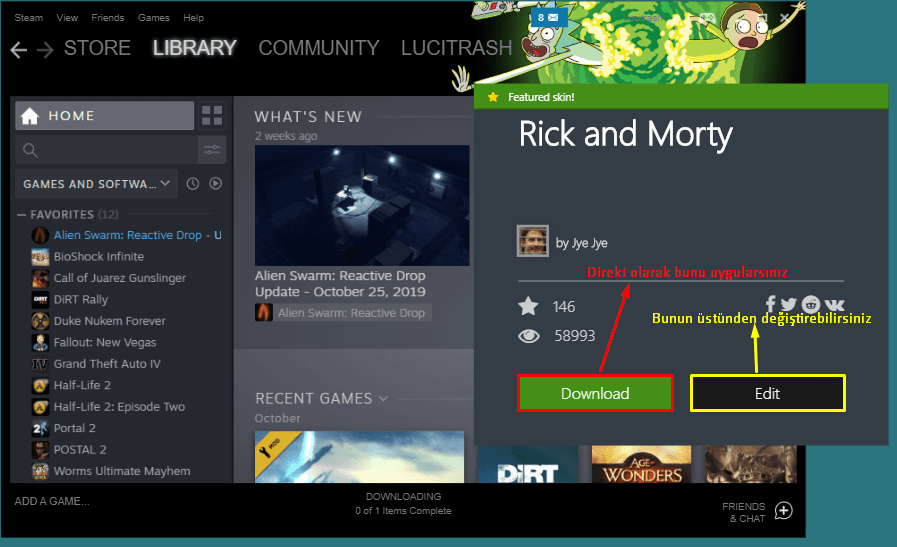
Task: Click the Fallout: New Vegas game icon
Action: [x=39, y=343]
